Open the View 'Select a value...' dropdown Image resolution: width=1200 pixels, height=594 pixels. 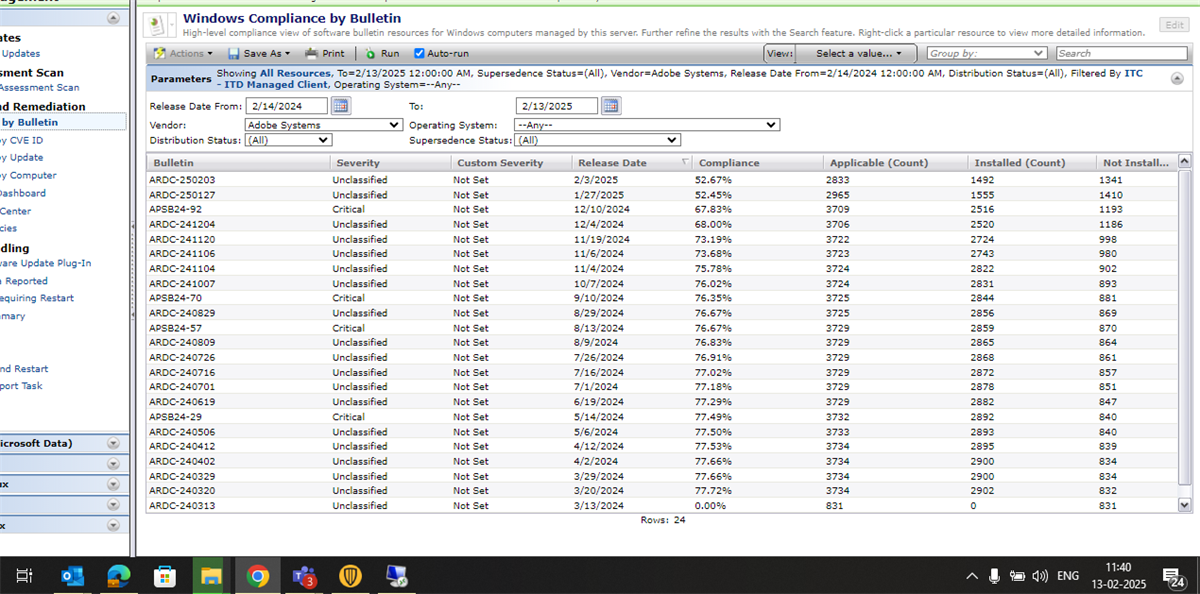click(x=858, y=53)
